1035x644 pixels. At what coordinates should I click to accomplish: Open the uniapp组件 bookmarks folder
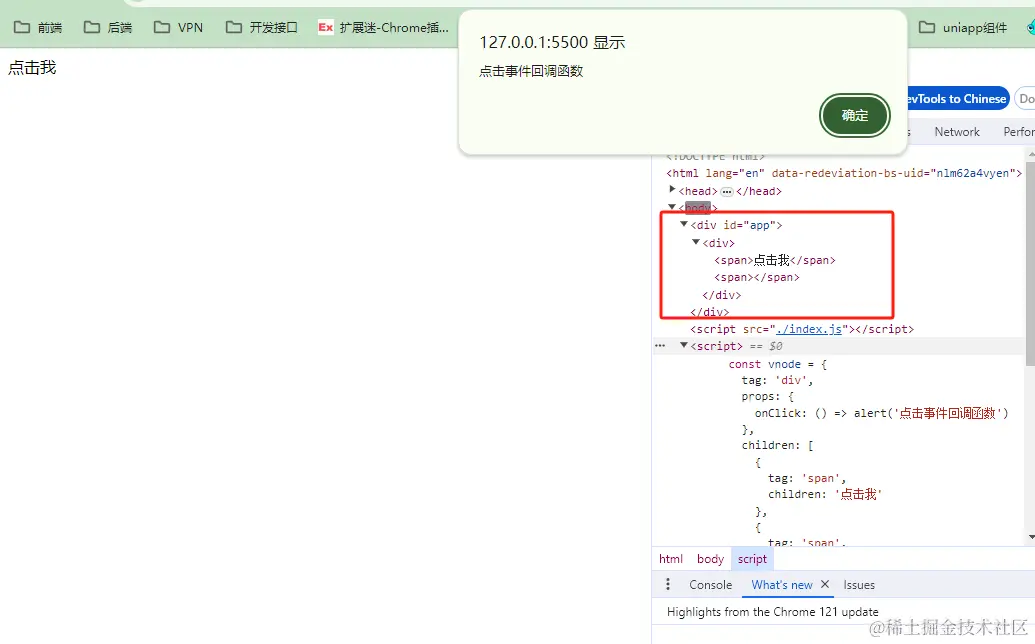click(x=964, y=28)
